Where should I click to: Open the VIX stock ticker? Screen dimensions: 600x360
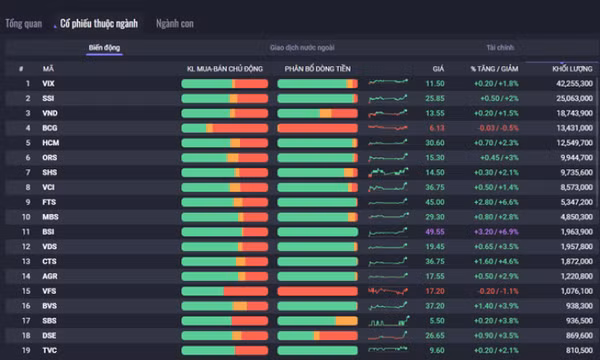[x=48, y=83]
